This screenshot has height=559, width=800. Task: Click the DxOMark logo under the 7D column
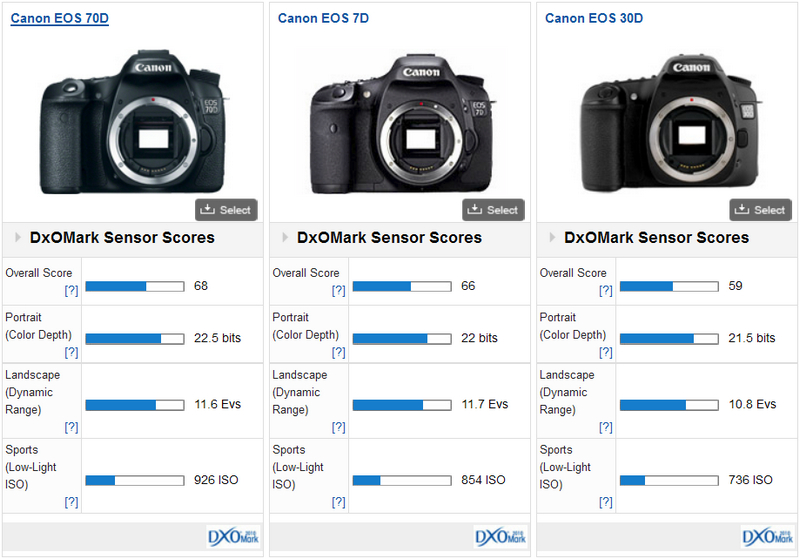click(501, 537)
